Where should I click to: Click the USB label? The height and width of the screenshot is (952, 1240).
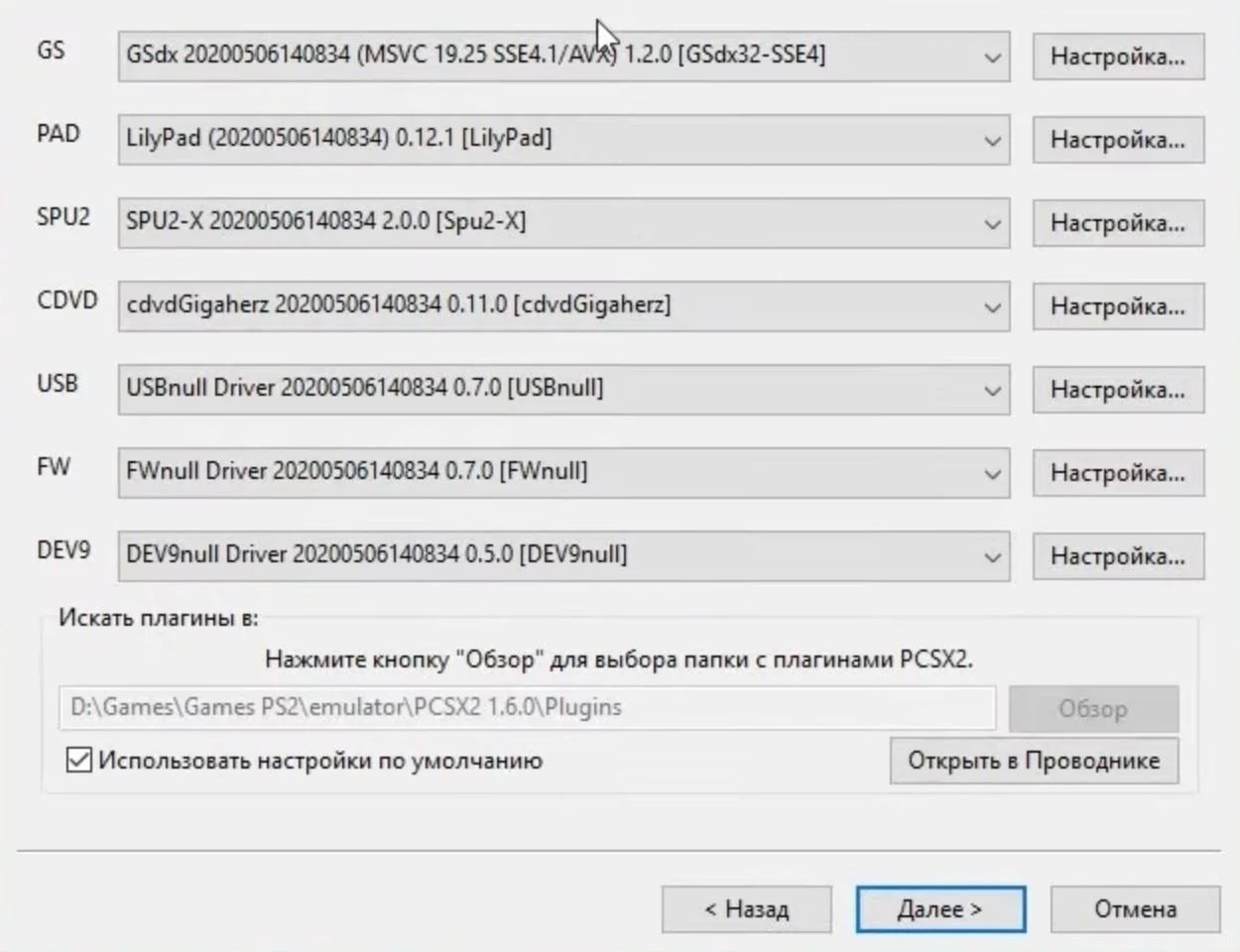tap(58, 383)
